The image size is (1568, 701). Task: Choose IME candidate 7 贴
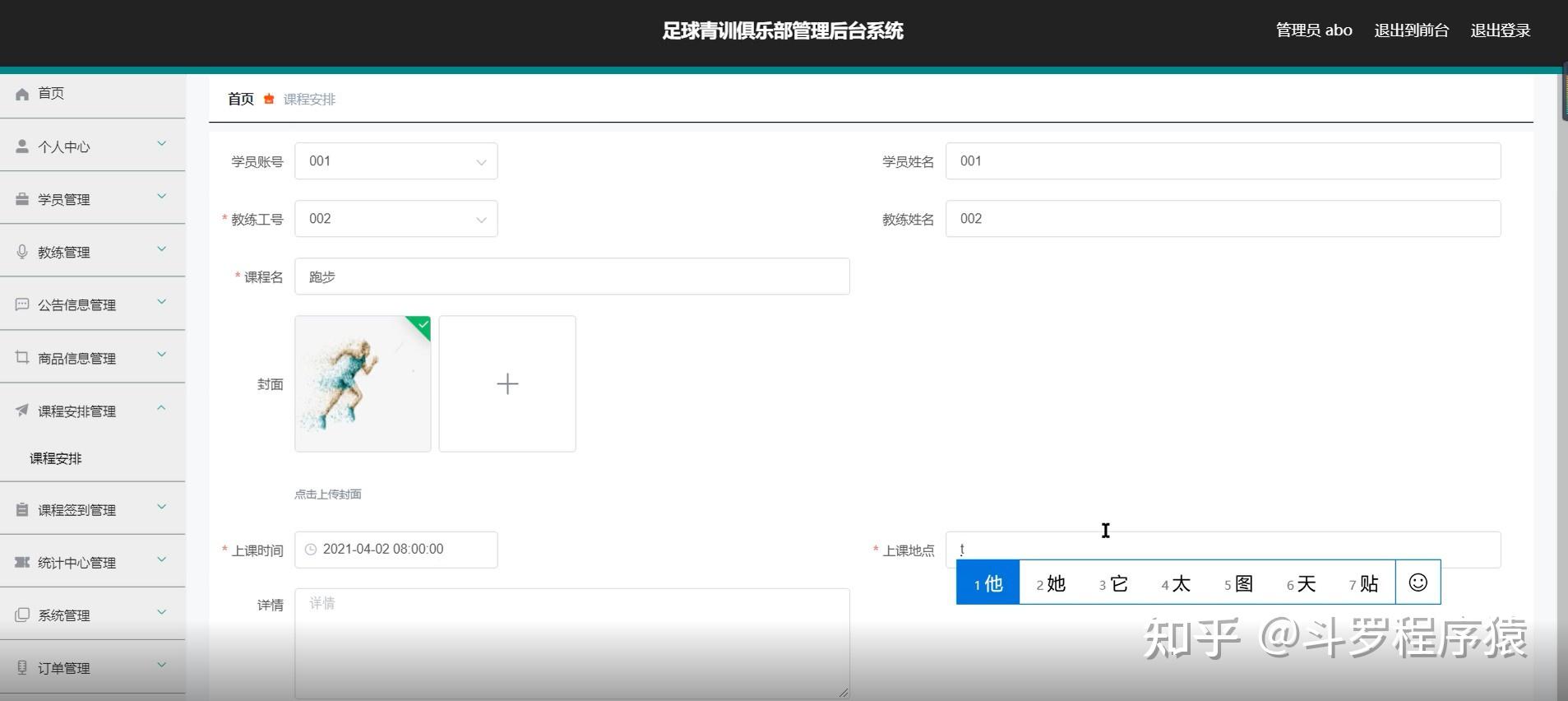pyautogui.click(x=1363, y=583)
